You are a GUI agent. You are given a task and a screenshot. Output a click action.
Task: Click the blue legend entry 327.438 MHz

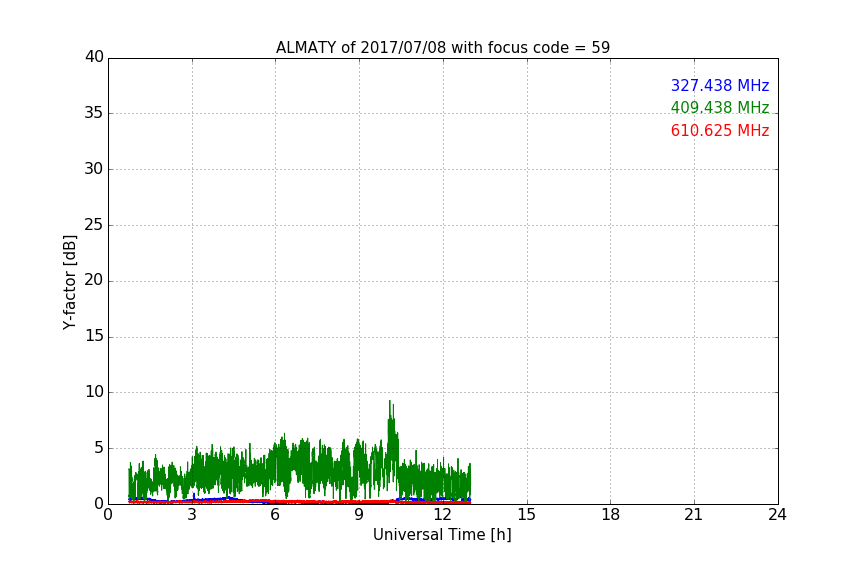click(720, 85)
